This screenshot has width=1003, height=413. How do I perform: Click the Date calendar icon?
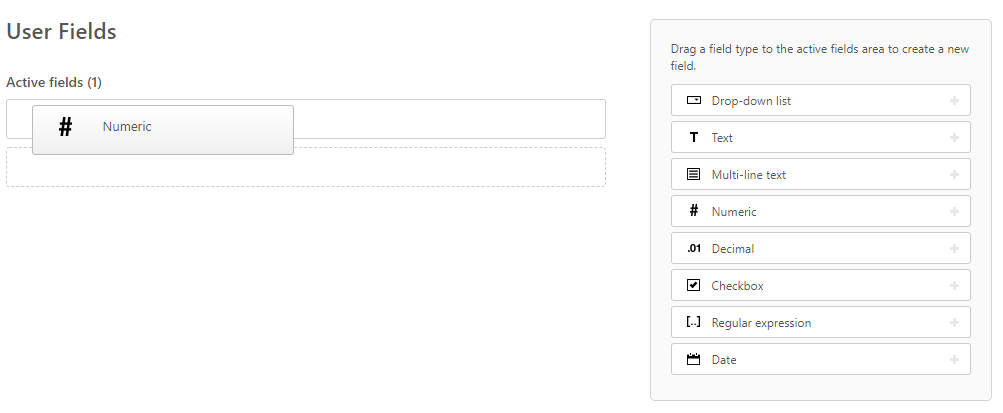pyautogui.click(x=694, y=360)
